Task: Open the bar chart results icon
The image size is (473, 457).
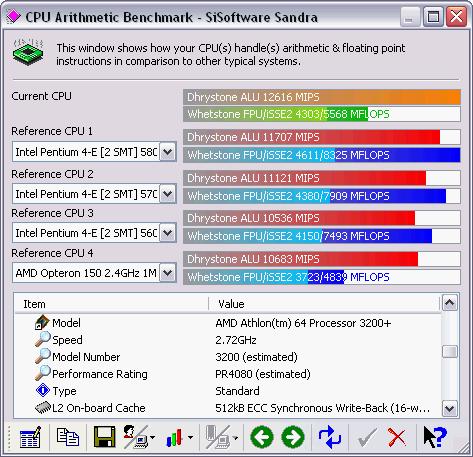Action: pyautogui.click(x=174, y=438)
